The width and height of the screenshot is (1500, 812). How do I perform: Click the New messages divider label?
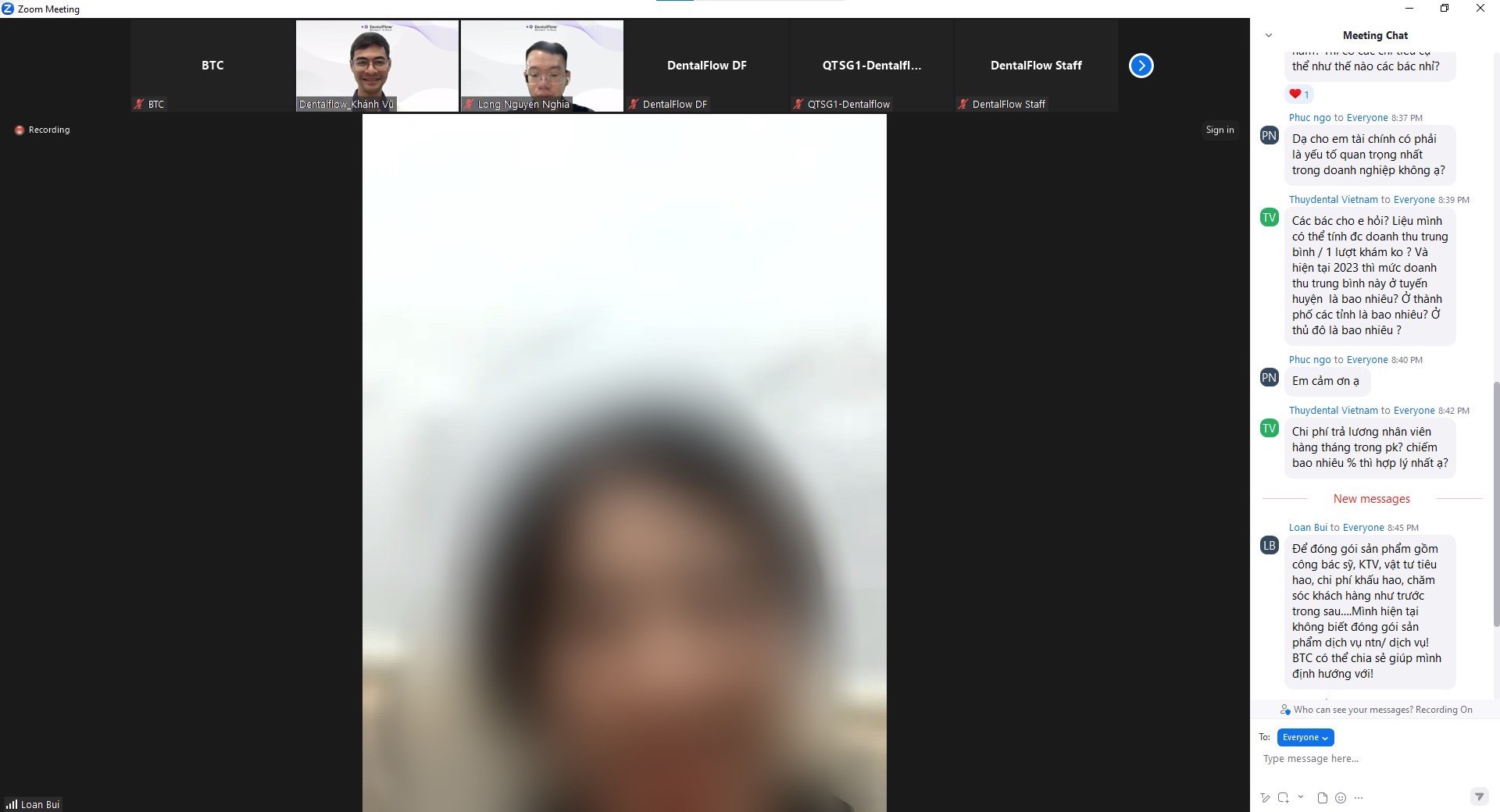pyautogui.click(x=1371, y=499)
